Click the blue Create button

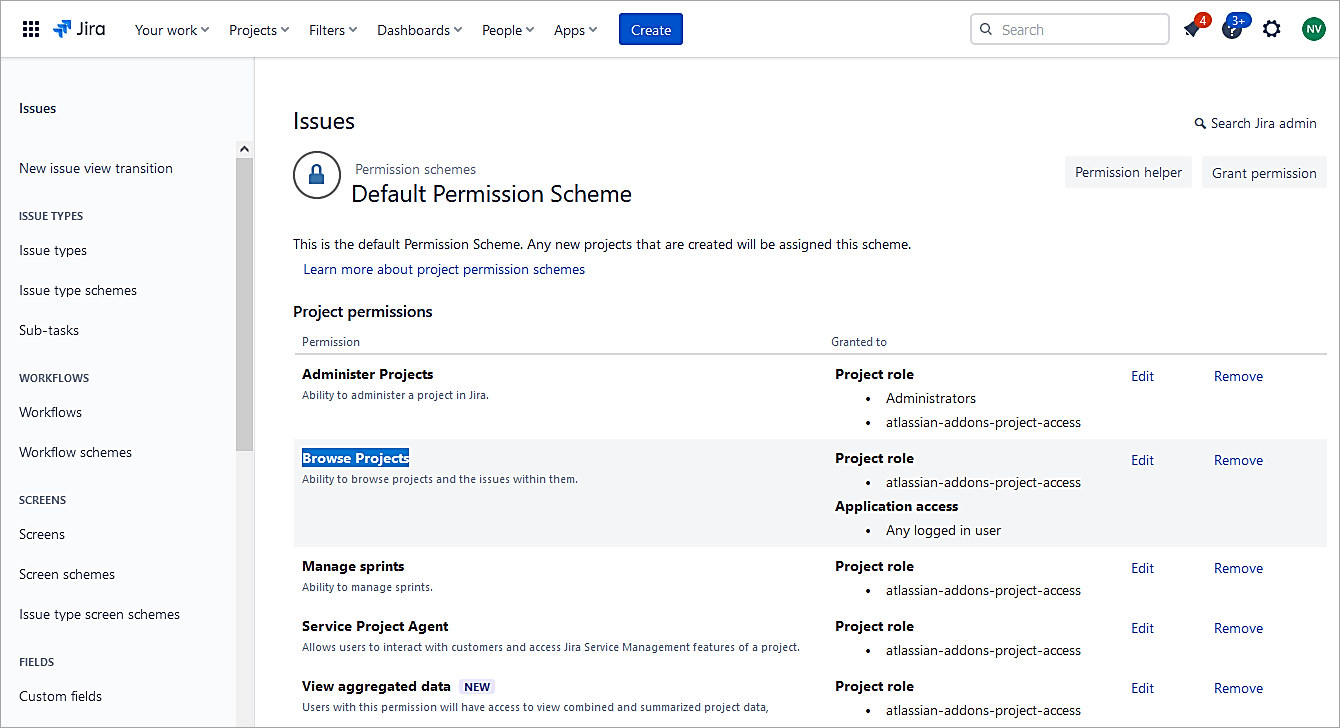(x=650, y=30)
